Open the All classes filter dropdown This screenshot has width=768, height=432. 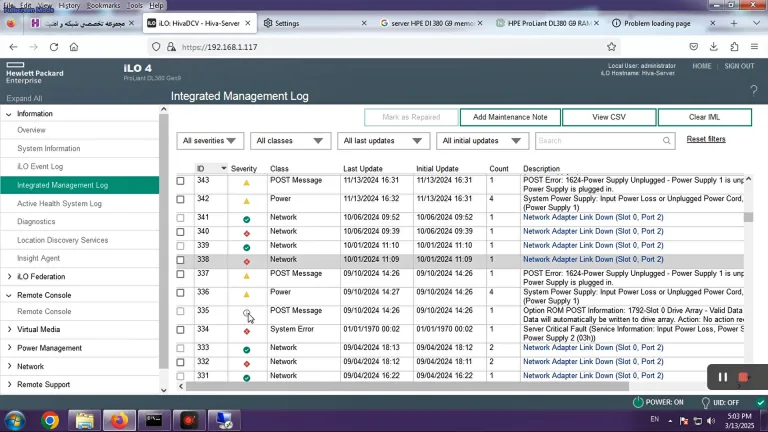click(x=290, y=141)
